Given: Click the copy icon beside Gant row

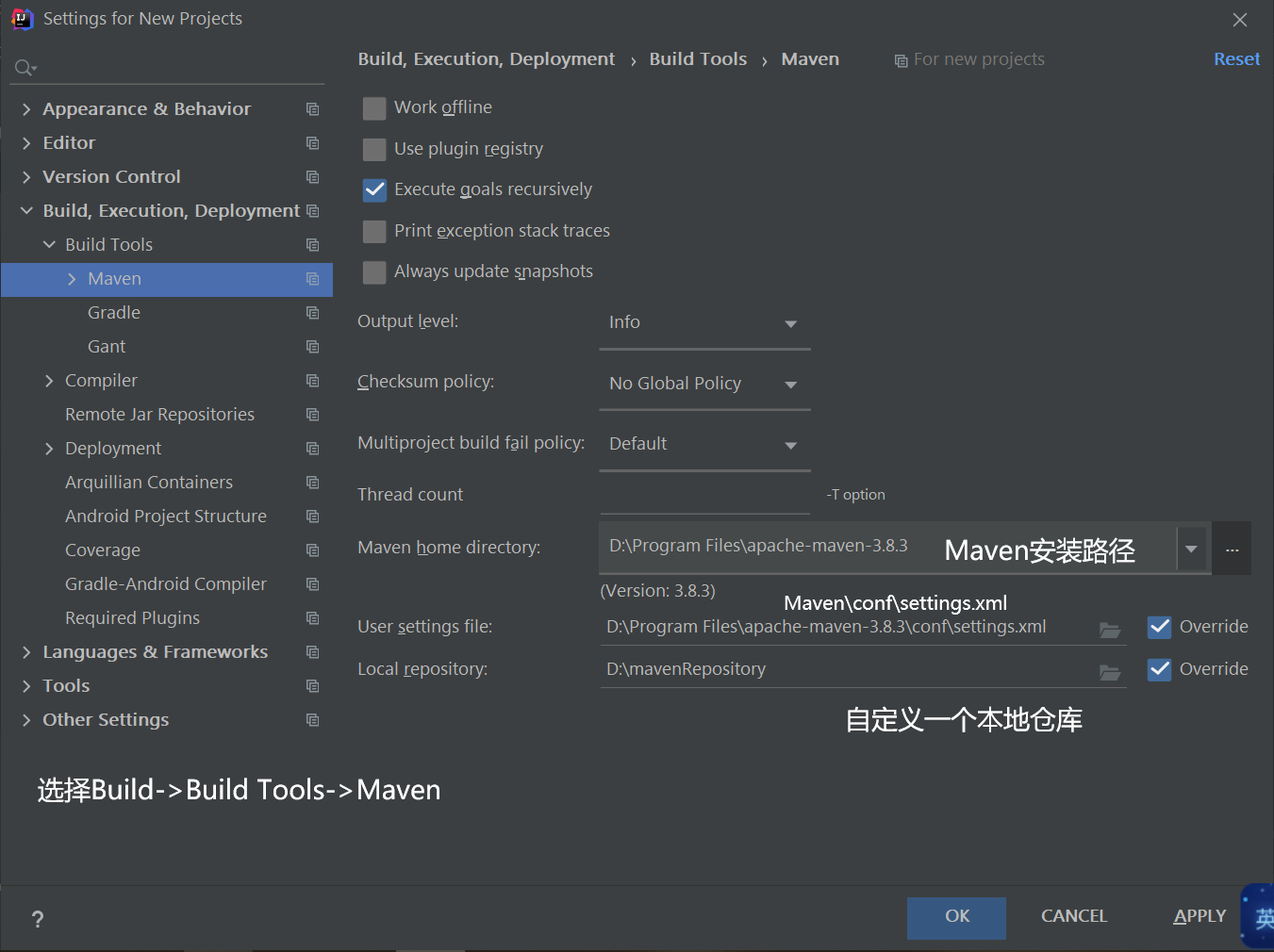Looking at the screenshot, I should pyautogui.click(x=312, y=347).
